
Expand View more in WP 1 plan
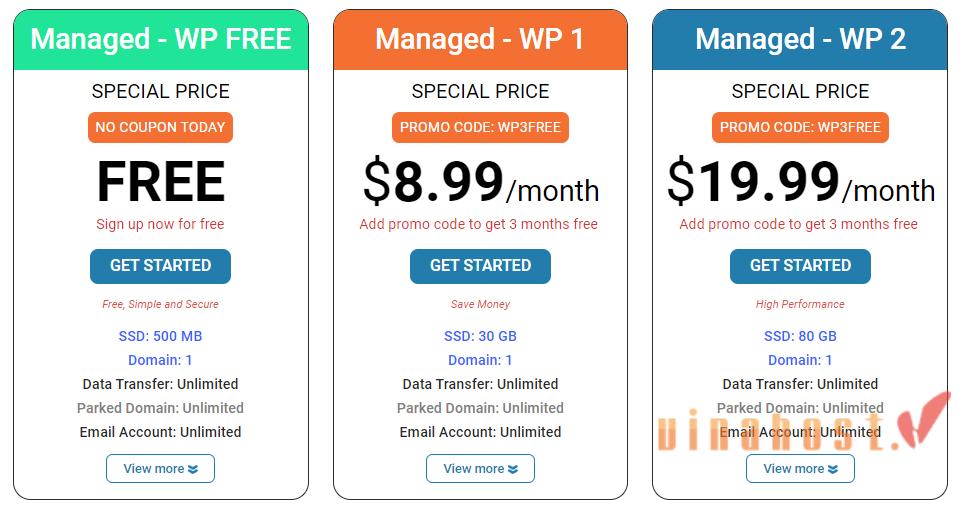point(480,468)
